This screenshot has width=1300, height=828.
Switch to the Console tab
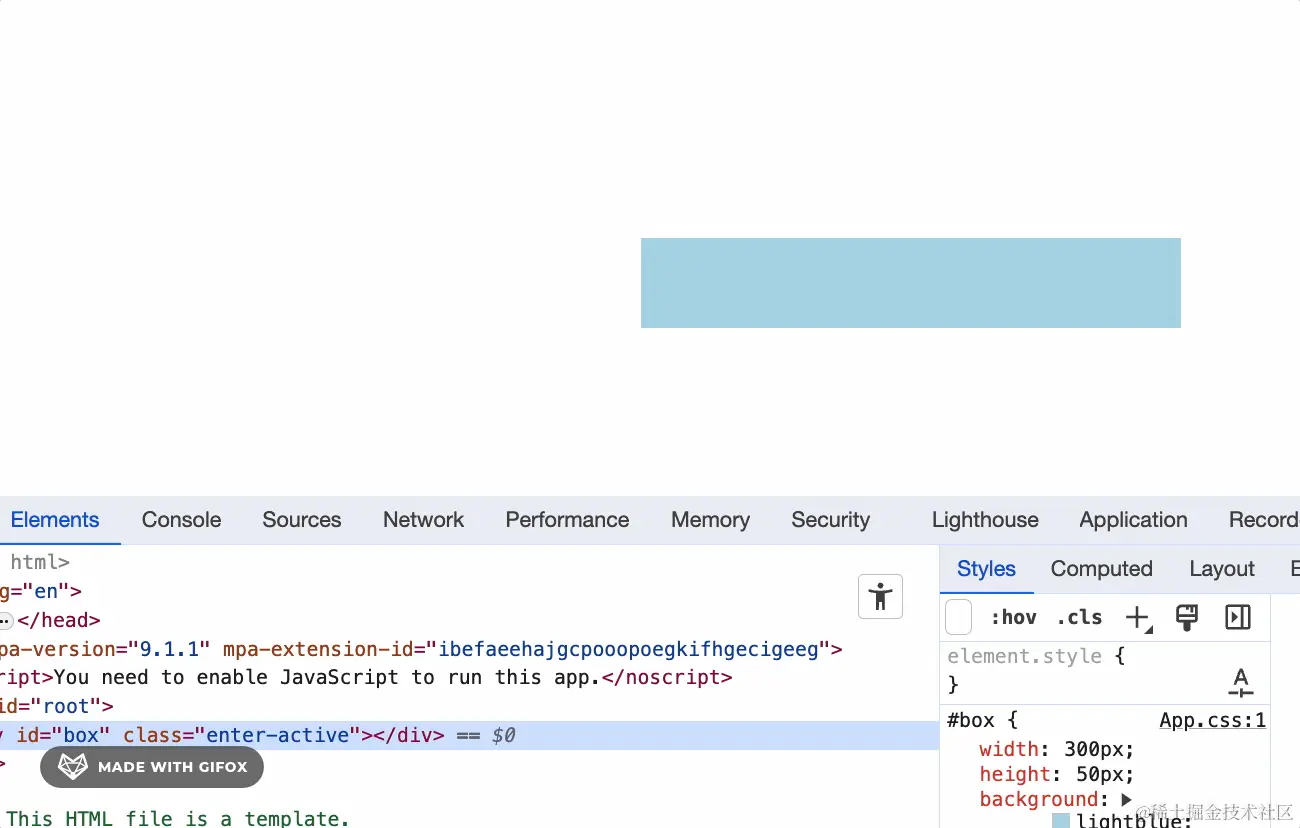(x=181, y=520)
